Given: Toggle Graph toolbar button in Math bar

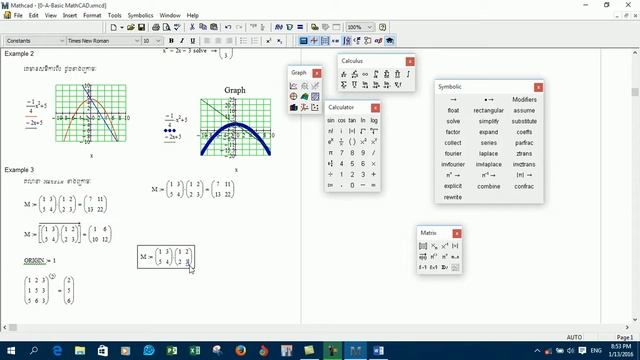Looking at the screenshot, I should click(x=314, y=41).
